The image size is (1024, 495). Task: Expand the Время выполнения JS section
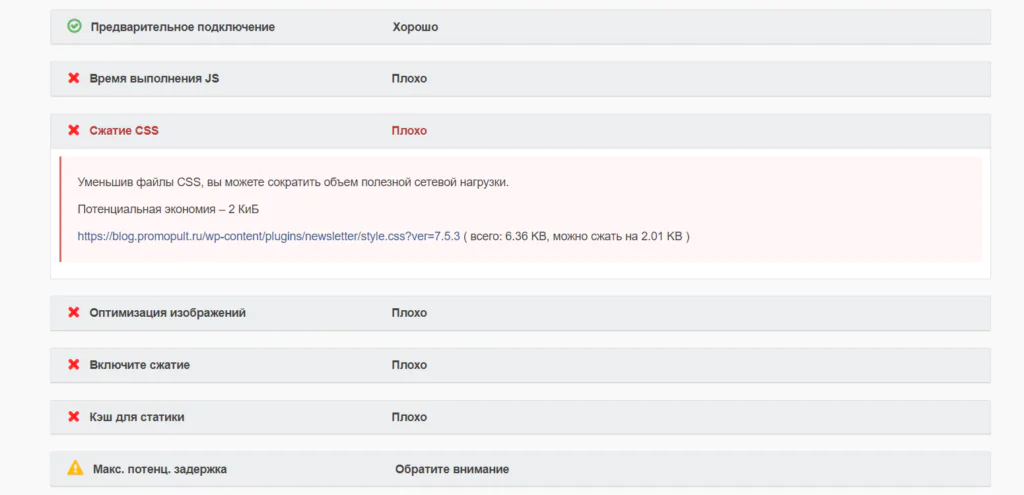[x=520, y=79]
